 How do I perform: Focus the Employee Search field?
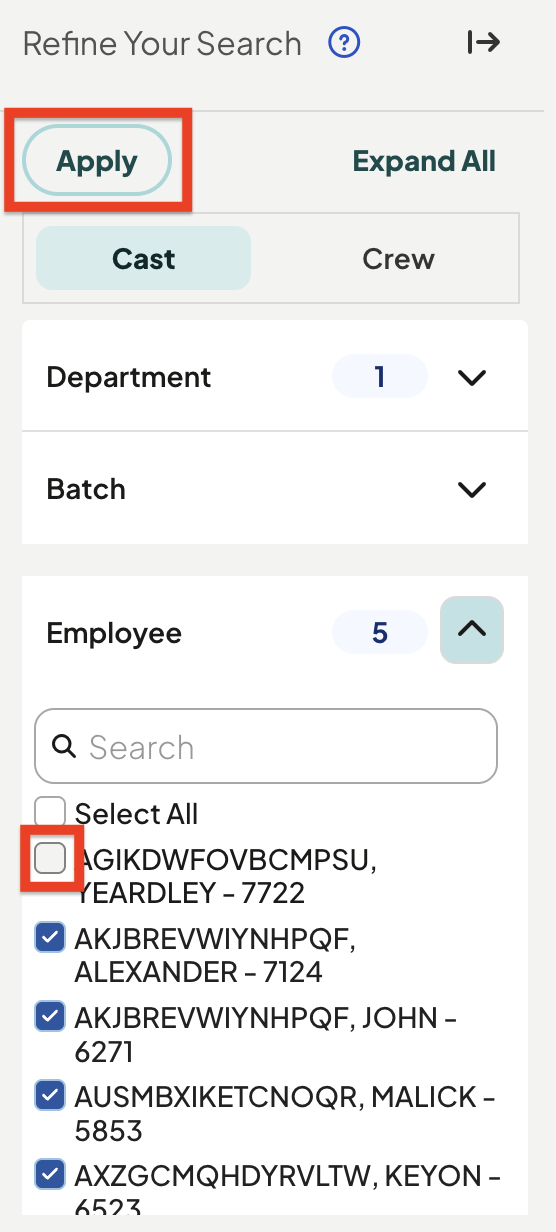(266, 746)
